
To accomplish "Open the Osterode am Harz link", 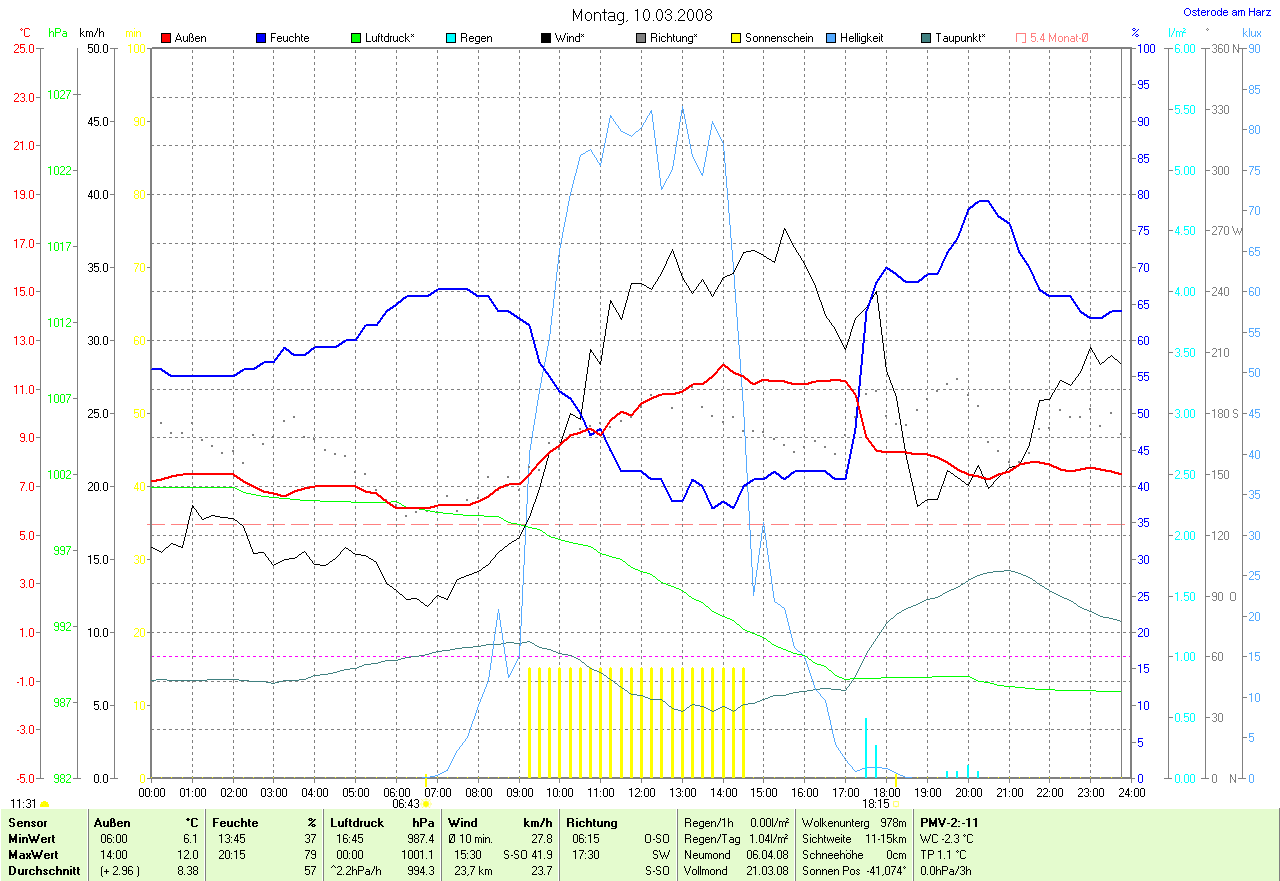I will coord(1225,12).
